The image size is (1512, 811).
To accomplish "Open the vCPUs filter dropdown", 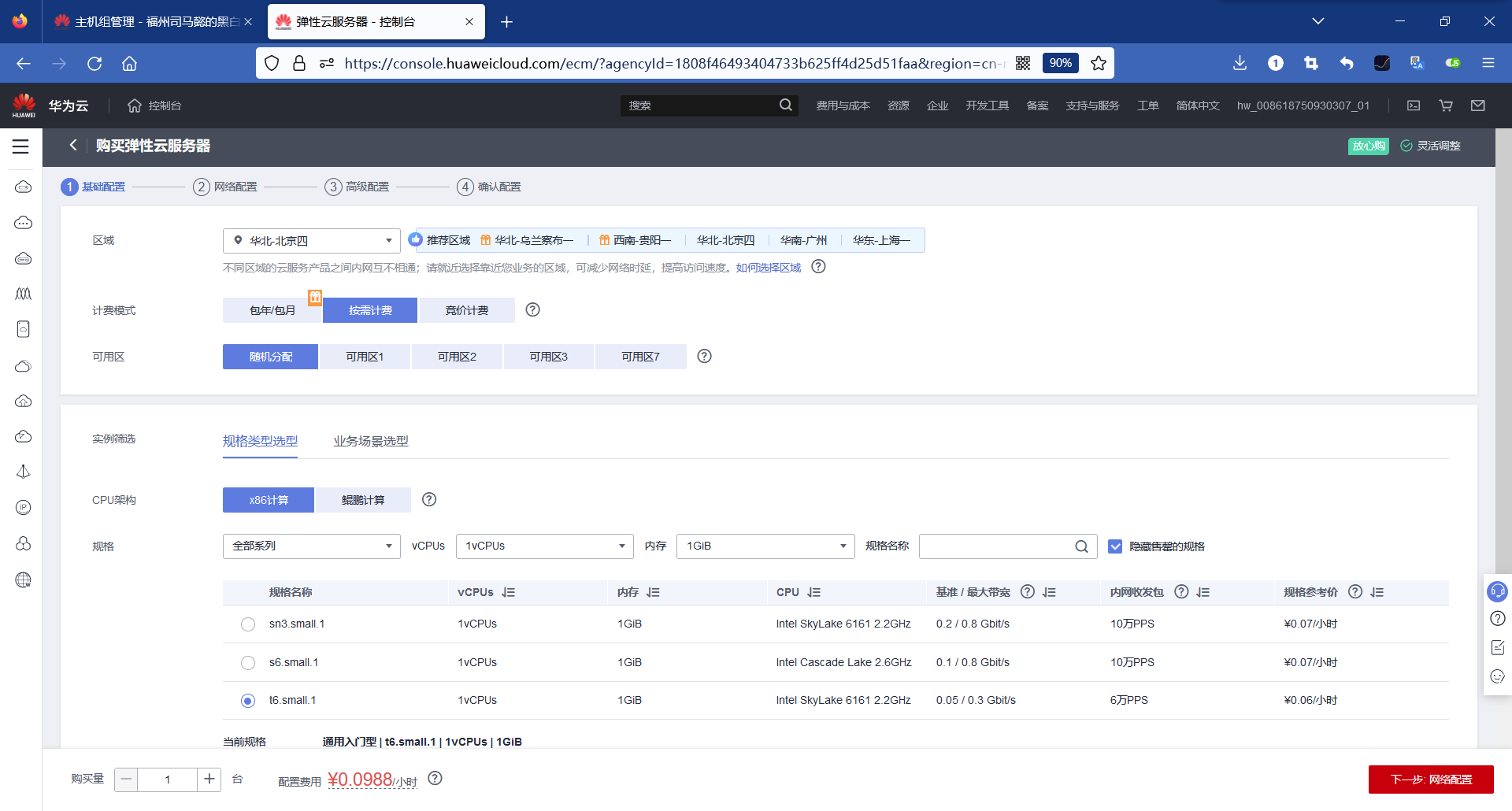I will 545,546.
